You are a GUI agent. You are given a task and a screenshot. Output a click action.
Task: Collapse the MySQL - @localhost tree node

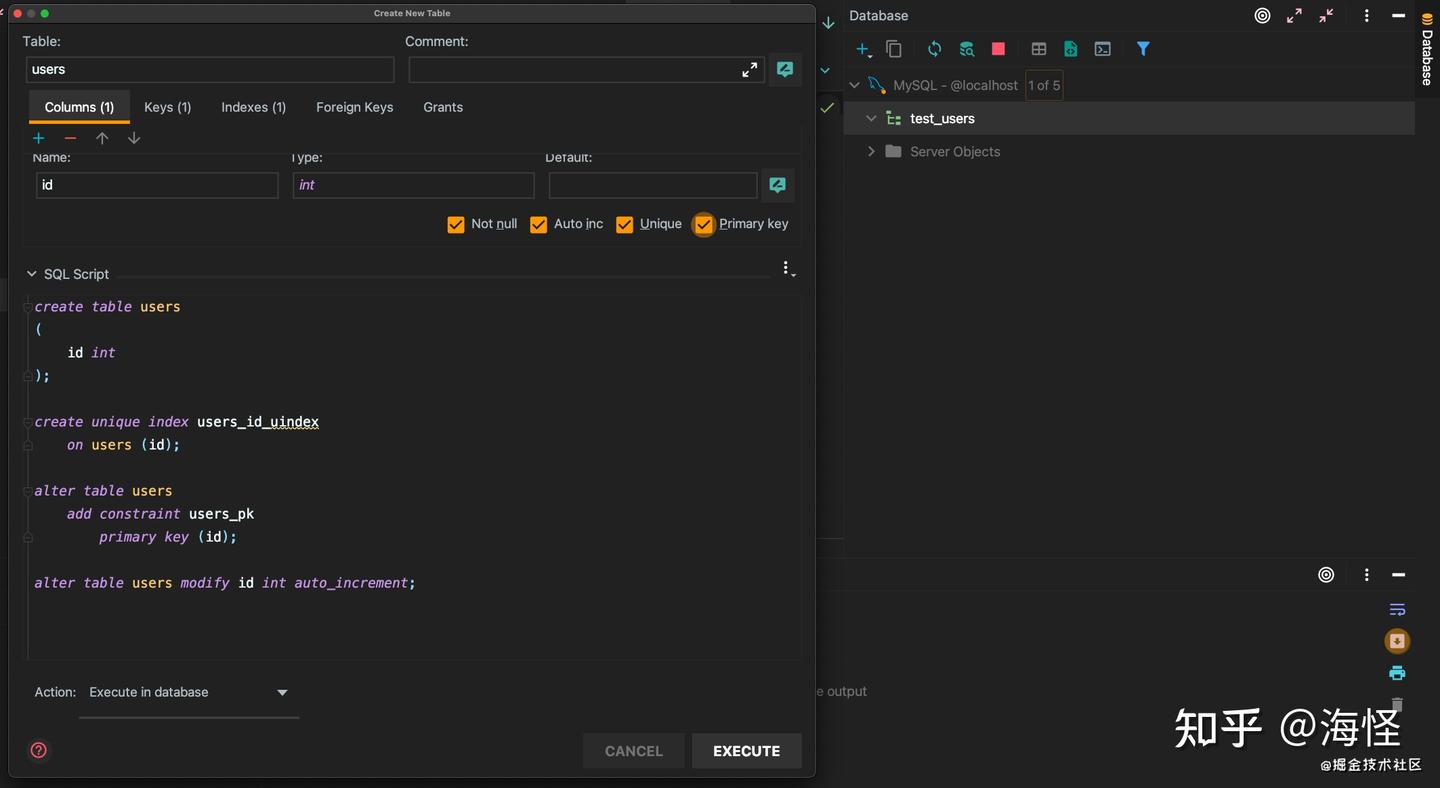pos(855,85)
